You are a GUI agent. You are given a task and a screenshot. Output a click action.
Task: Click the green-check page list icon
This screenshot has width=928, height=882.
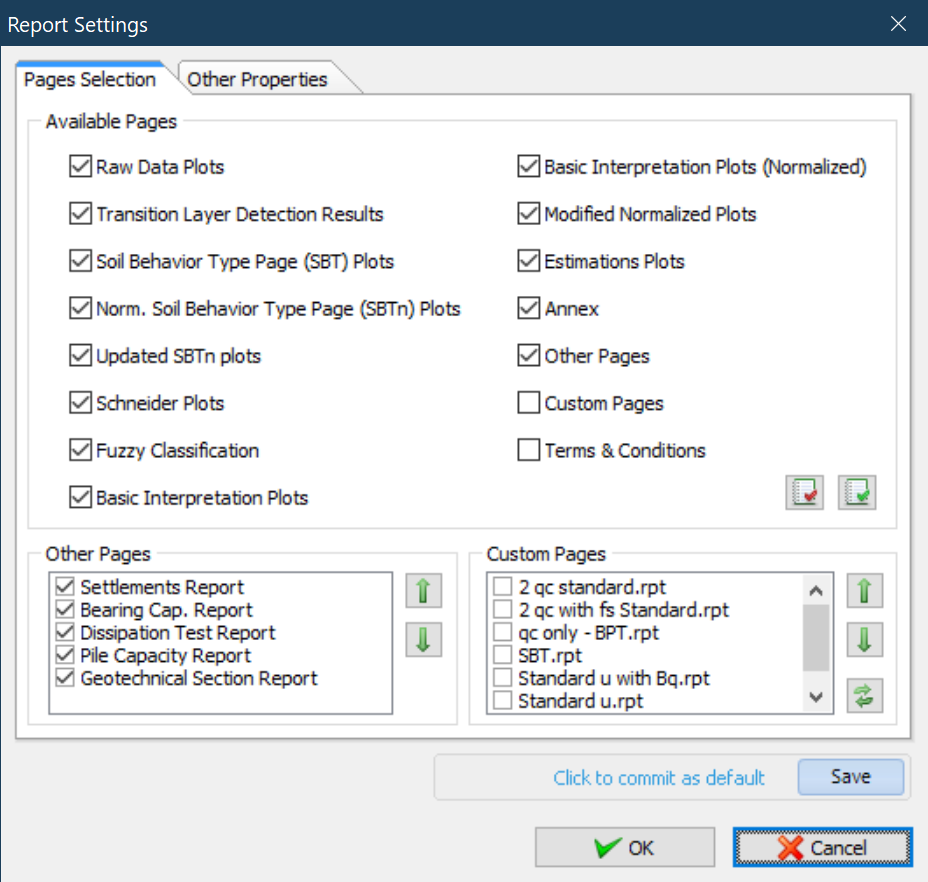coord(857,493)
